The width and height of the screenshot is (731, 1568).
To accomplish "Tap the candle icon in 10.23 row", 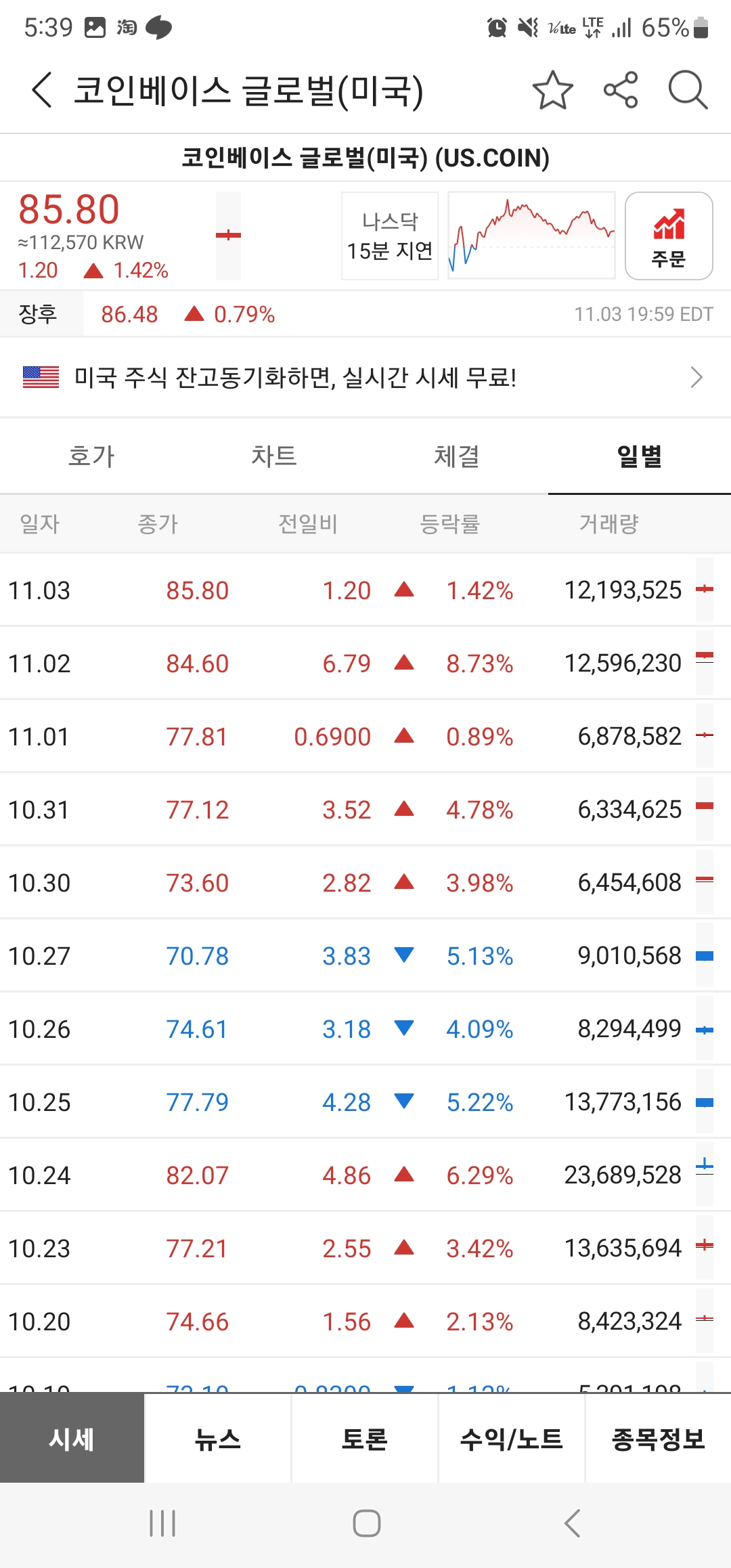I will [x=705, y=1248].
